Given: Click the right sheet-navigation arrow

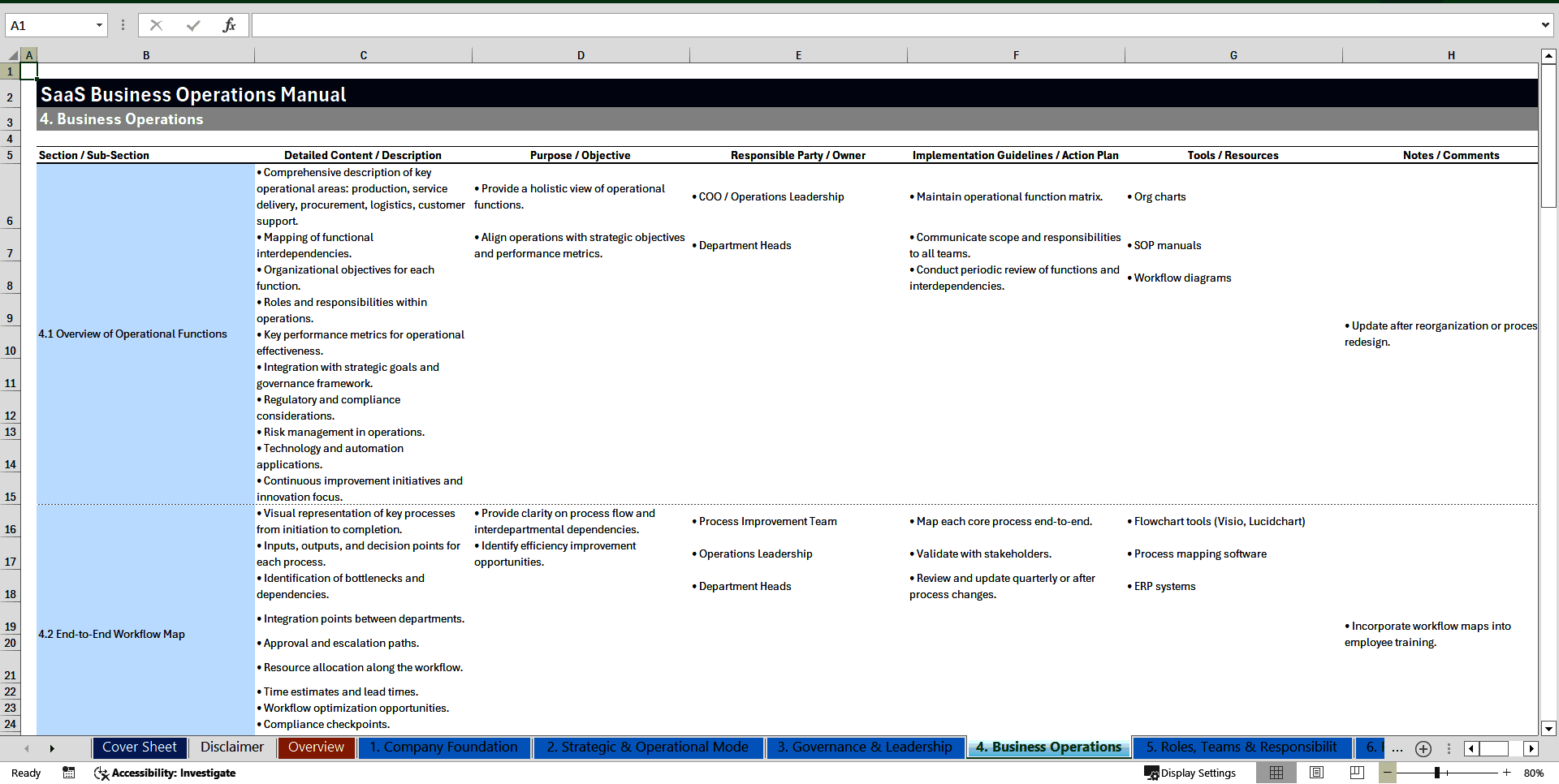Looking at the screenshot, I should 52,747.
